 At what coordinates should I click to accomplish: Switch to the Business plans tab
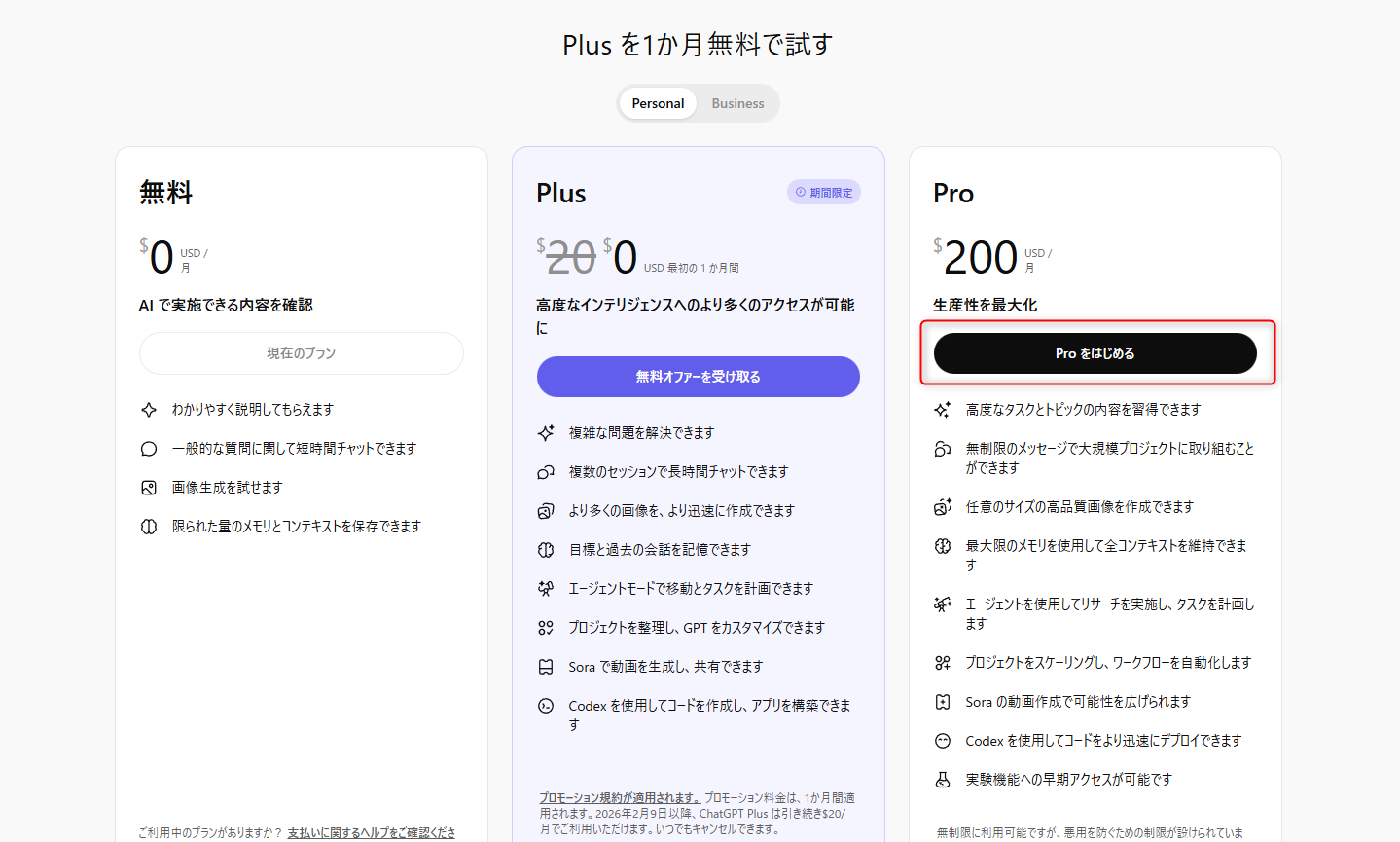click(737, 103)
